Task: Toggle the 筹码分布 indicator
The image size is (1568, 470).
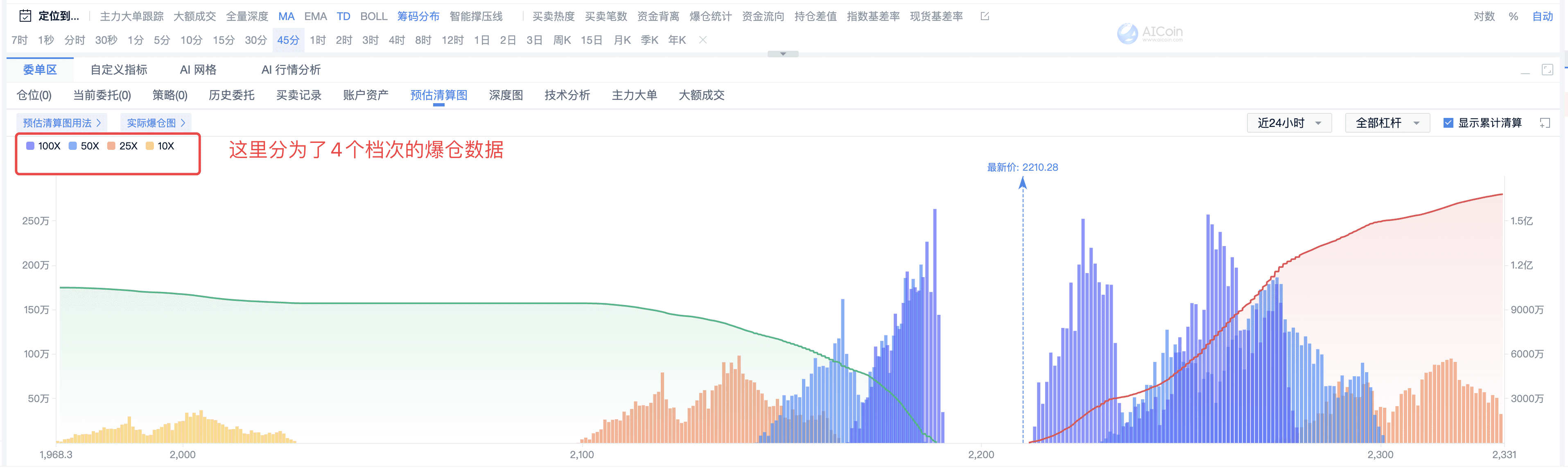Action: point(418,16)
